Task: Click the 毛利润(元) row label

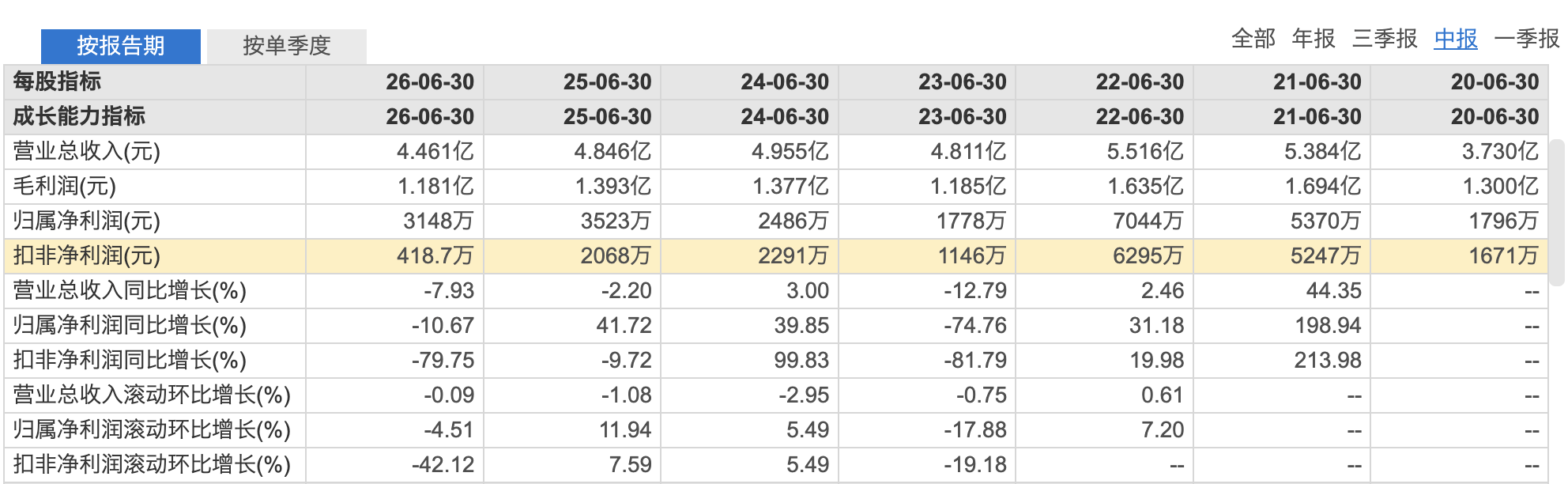Action: click(65, 186)
